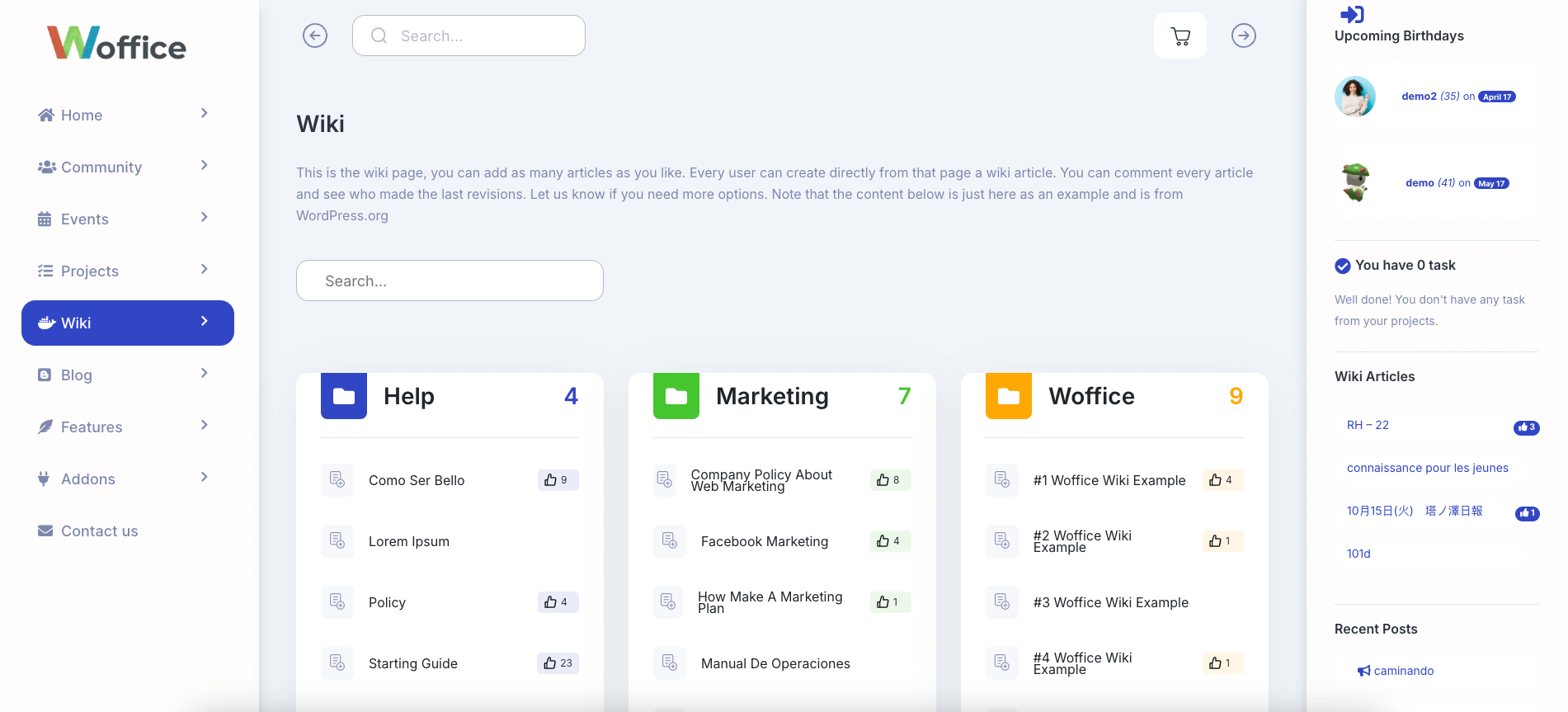Click the document icon beside Facebook Marketing
Screen dimensions: 1568x712
[670, 541]
